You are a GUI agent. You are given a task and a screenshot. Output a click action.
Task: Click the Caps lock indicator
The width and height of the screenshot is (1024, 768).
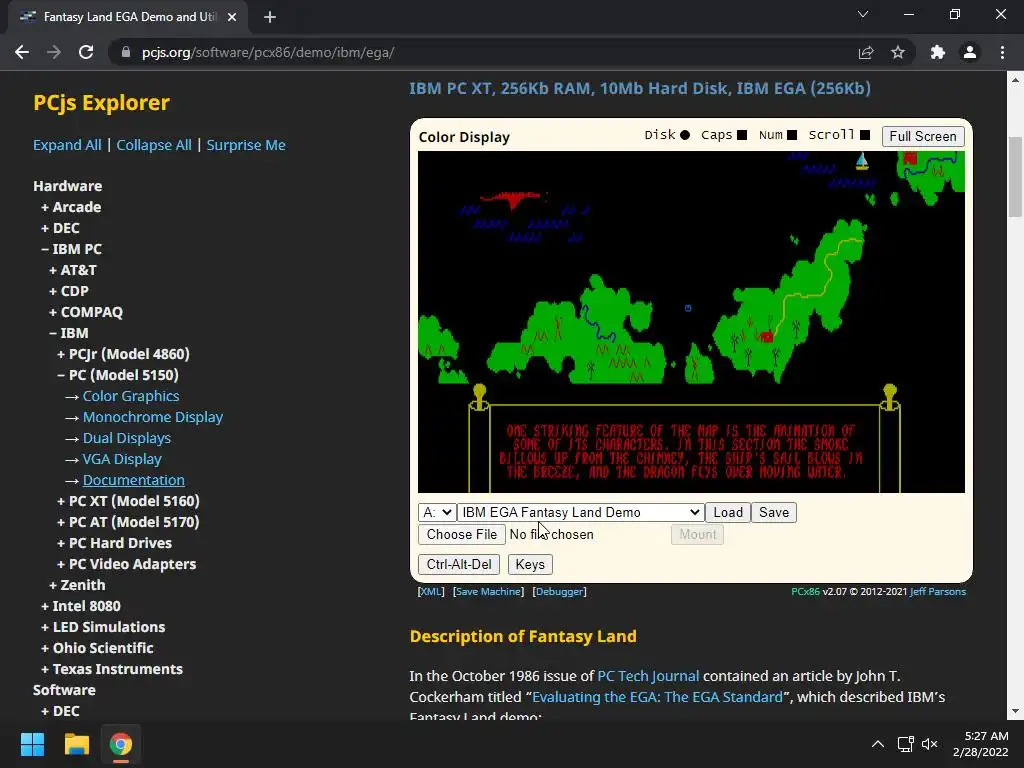[742, 135]
